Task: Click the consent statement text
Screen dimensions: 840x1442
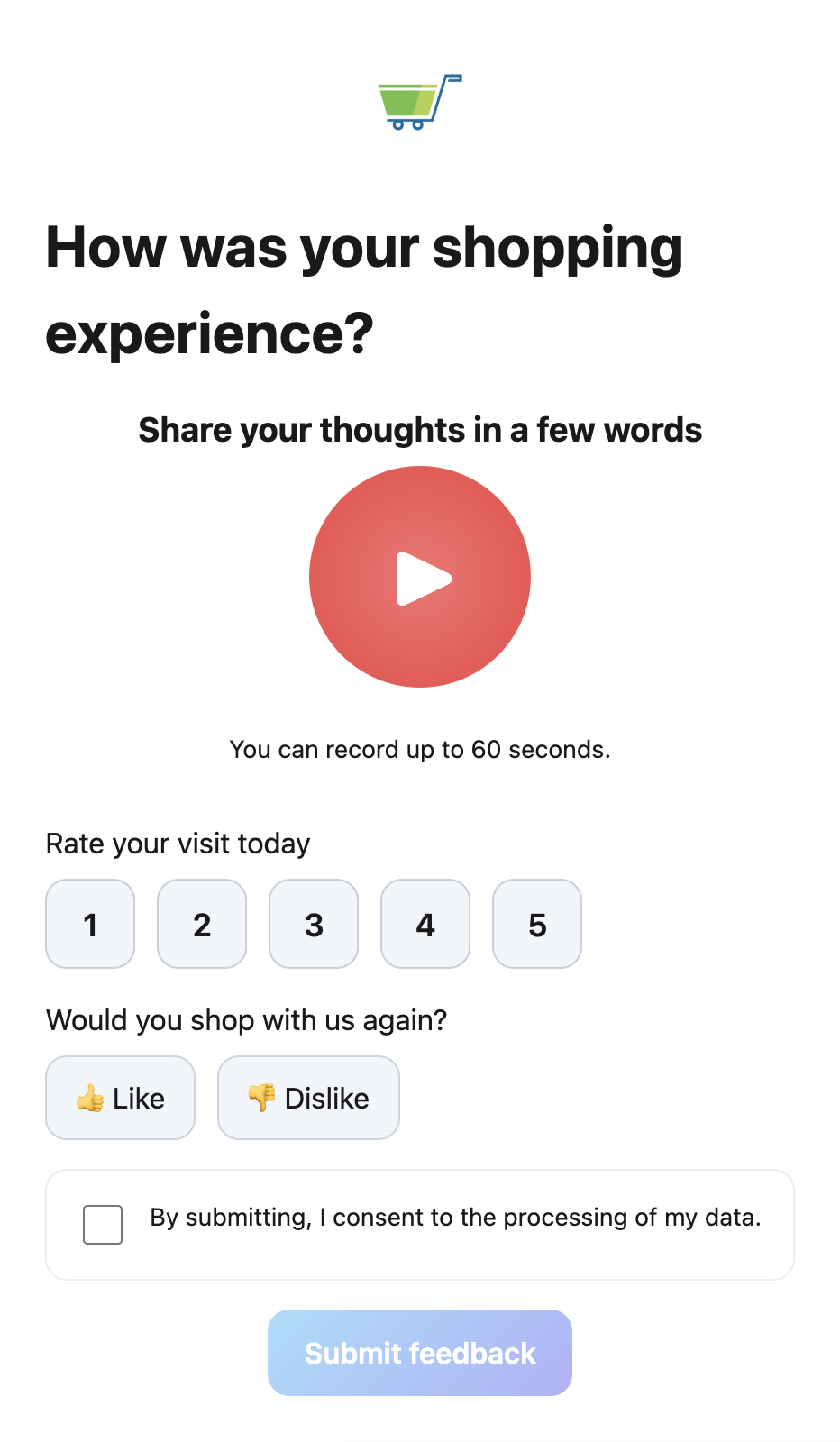Action: coord(455,1218)
